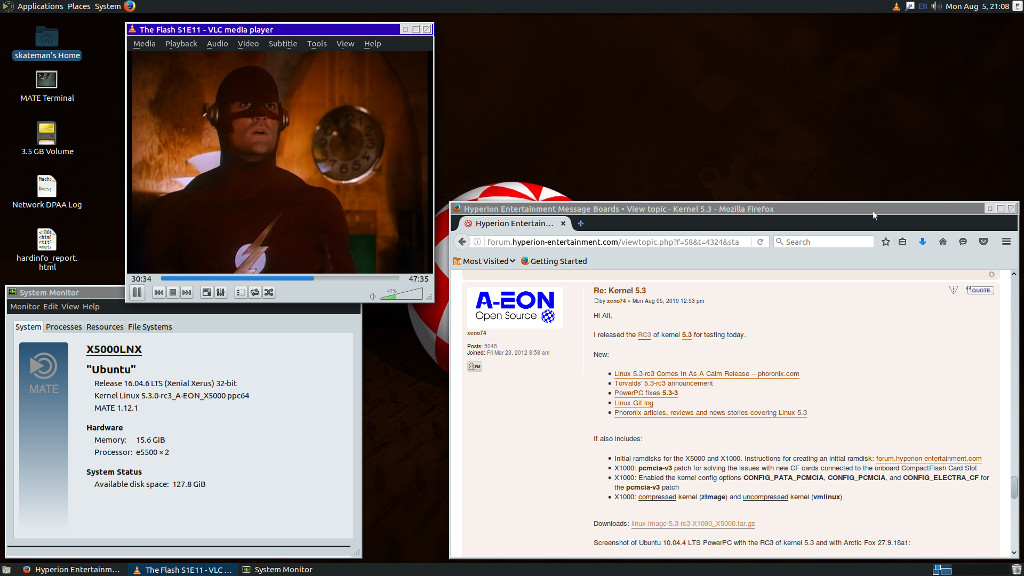1024x576 pixels.
Task: Open the VLC Audio menu
Action: [217, 44]
